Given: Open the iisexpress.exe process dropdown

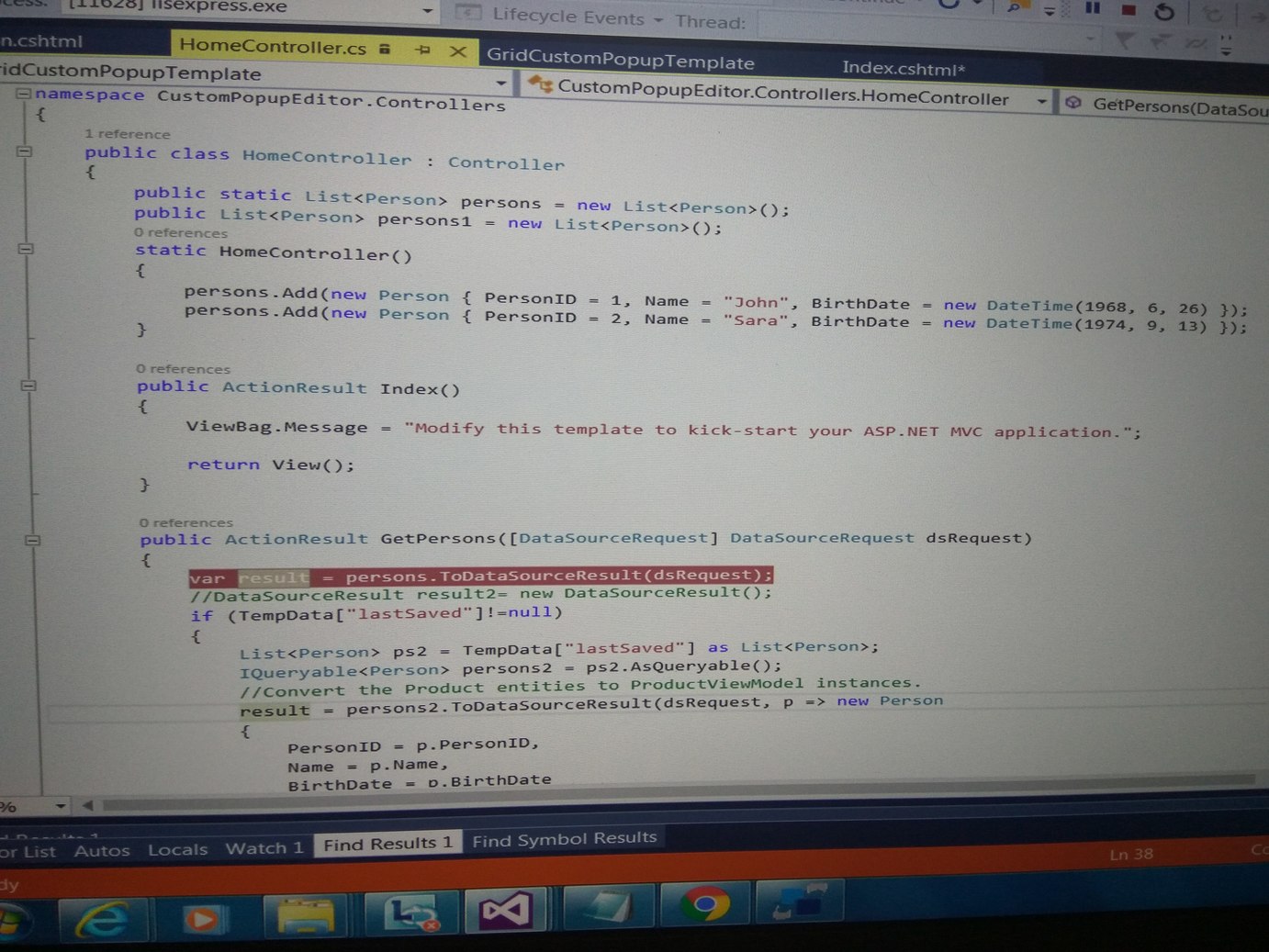Looking at the screenshot, I should [428, 10].
